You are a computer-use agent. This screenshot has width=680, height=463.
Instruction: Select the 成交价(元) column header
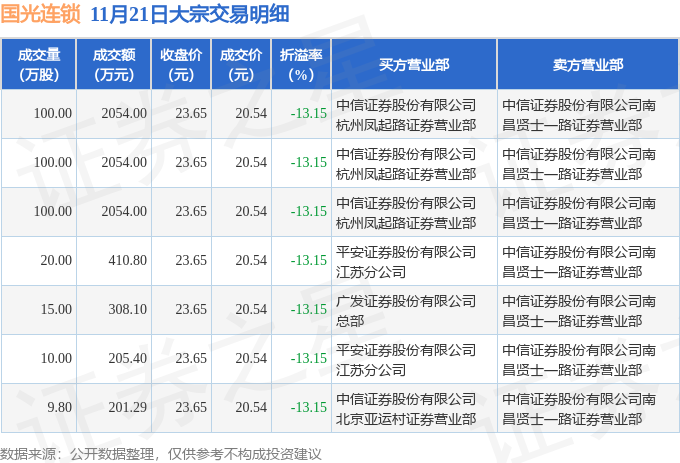coord(241,65)
